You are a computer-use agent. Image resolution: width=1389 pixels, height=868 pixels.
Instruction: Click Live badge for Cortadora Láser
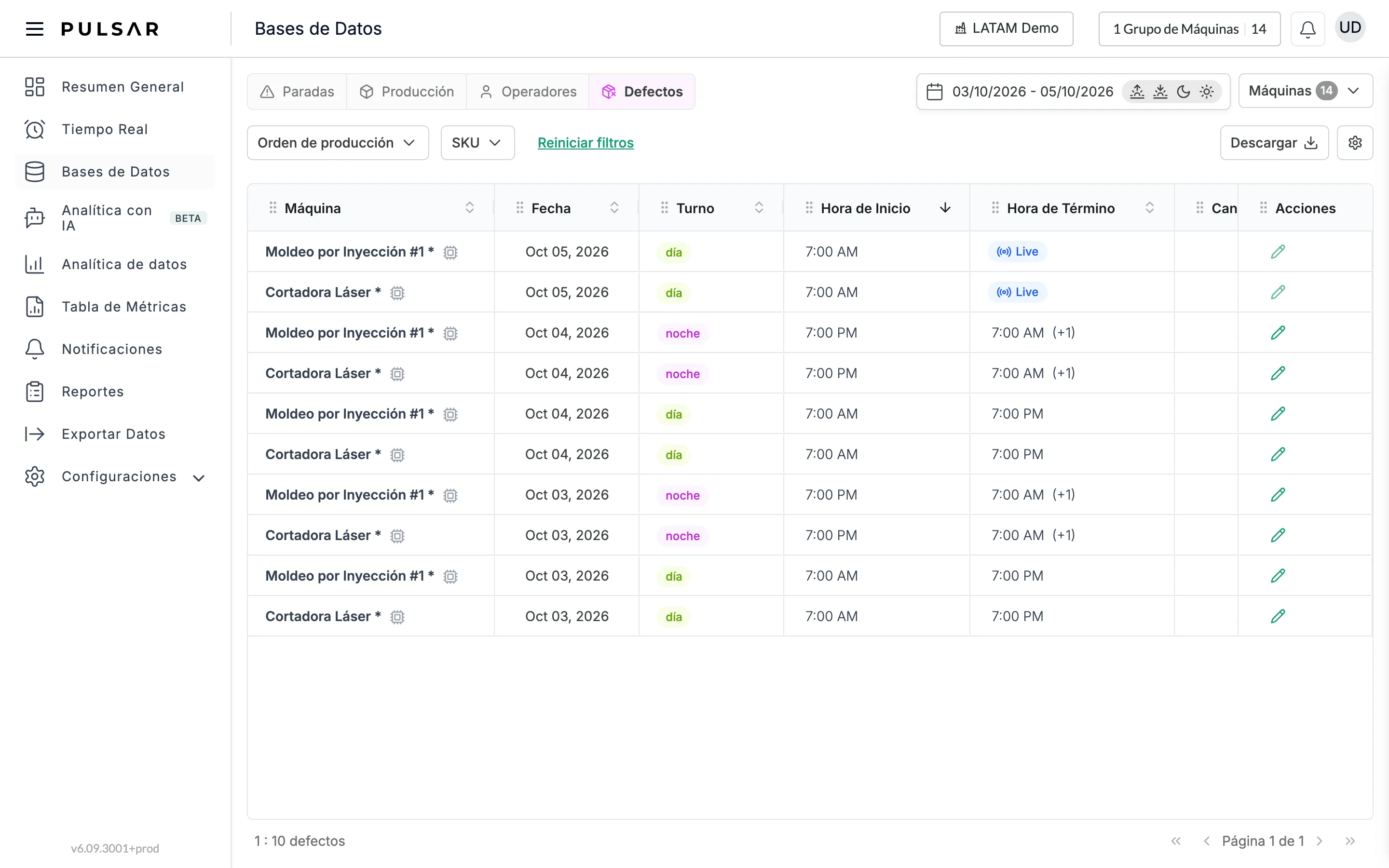[x=1017, y=292]
